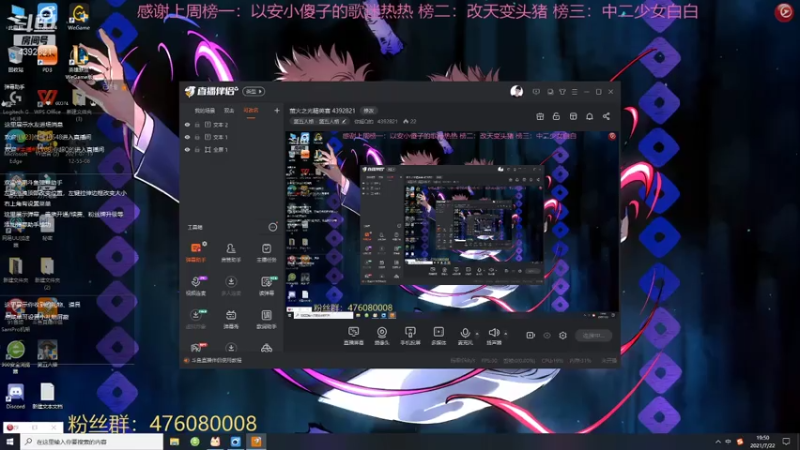Open the Windows notification center
The height and width of the screenshot is (450, 800).
point(786,441)
